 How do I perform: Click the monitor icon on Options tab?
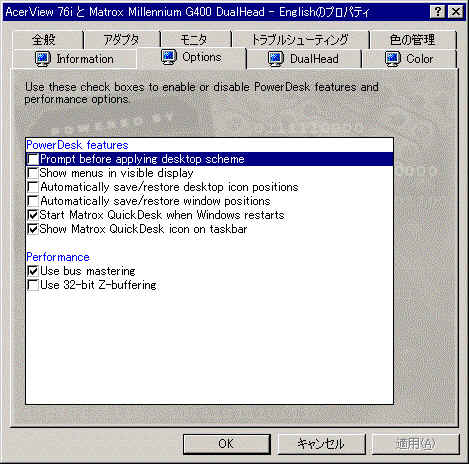(x=169, y=57)
